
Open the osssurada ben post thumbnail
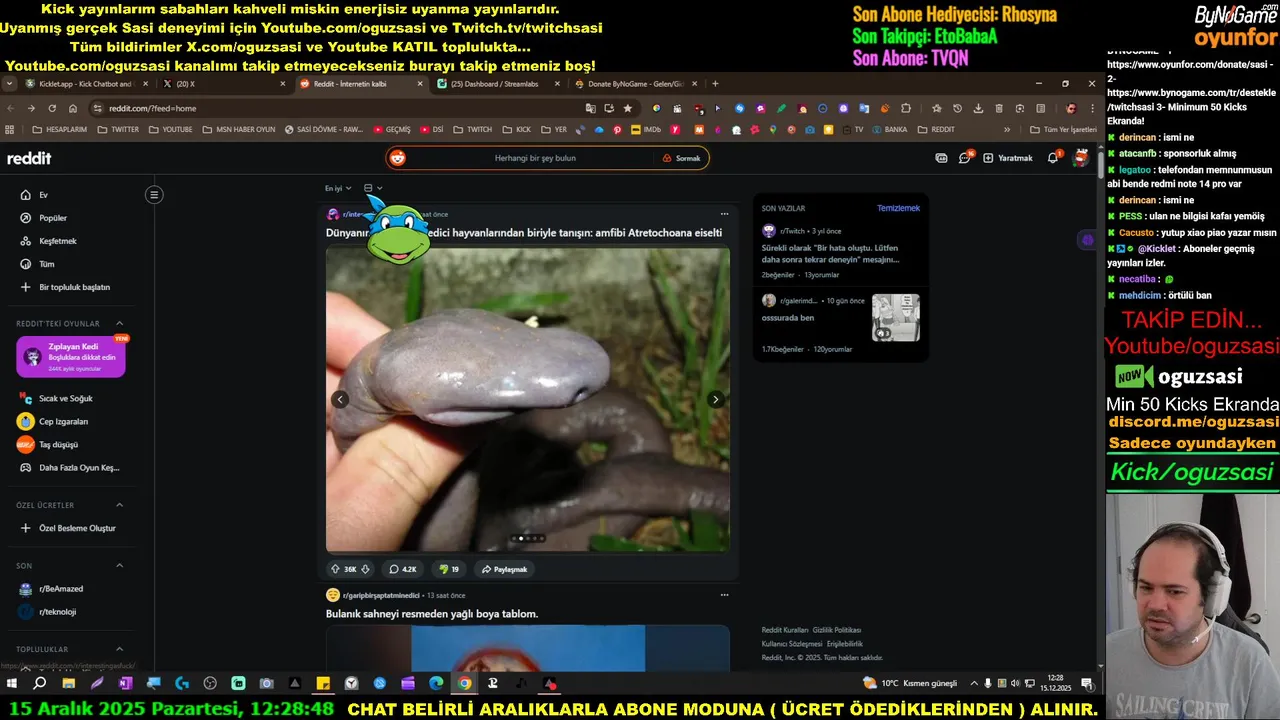point(896,317)
